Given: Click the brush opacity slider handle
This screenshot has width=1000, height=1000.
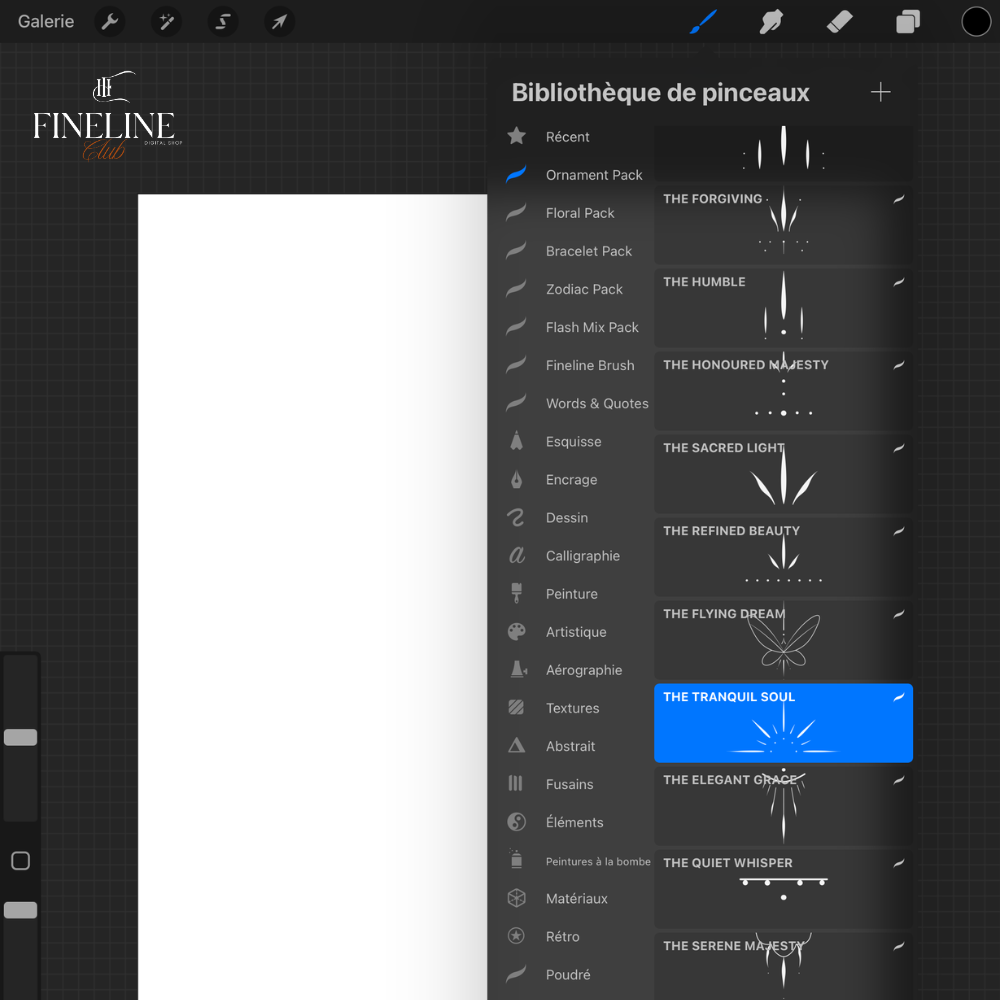Looking at the screenshot, I should [x=20, y=910].
